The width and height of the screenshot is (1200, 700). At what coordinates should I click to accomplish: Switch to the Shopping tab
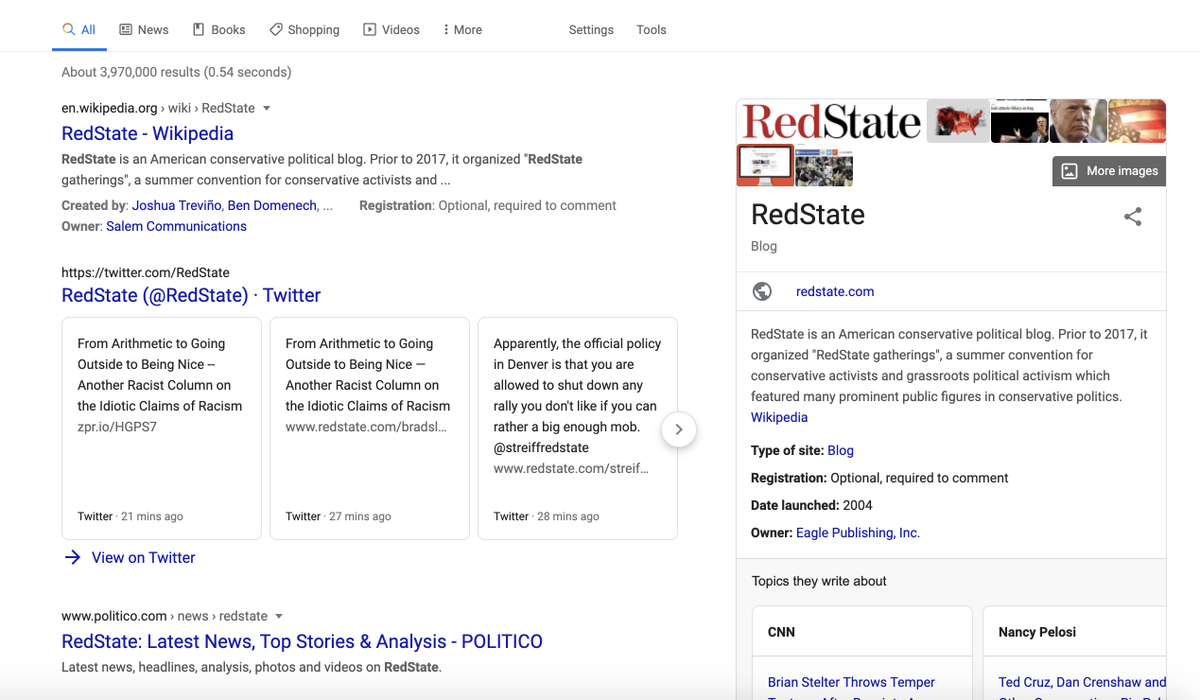click(x=304, y=30)
